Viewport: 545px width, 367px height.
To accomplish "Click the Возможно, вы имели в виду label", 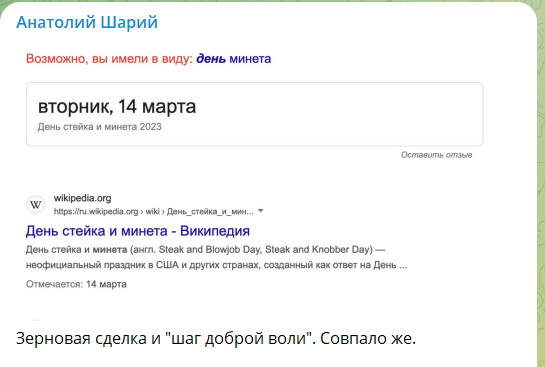I will coord(109,59).
